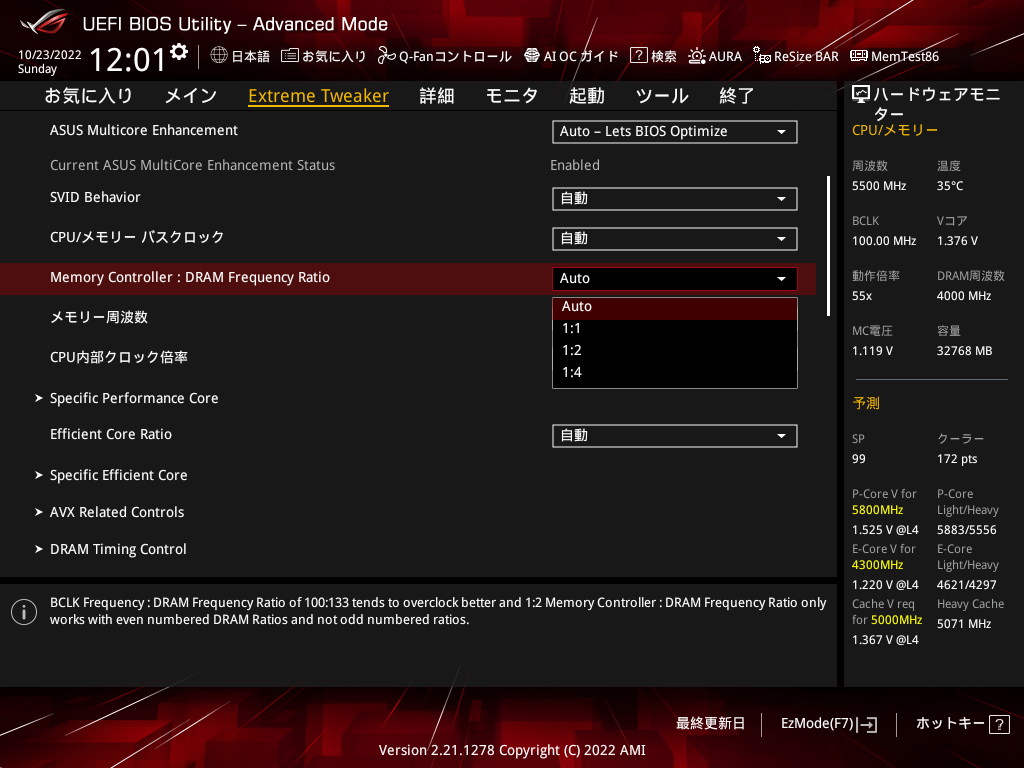Expand AVX Related Controls submenu
Viewport: 1024px width, 768px height.
[x=117, y=512]
